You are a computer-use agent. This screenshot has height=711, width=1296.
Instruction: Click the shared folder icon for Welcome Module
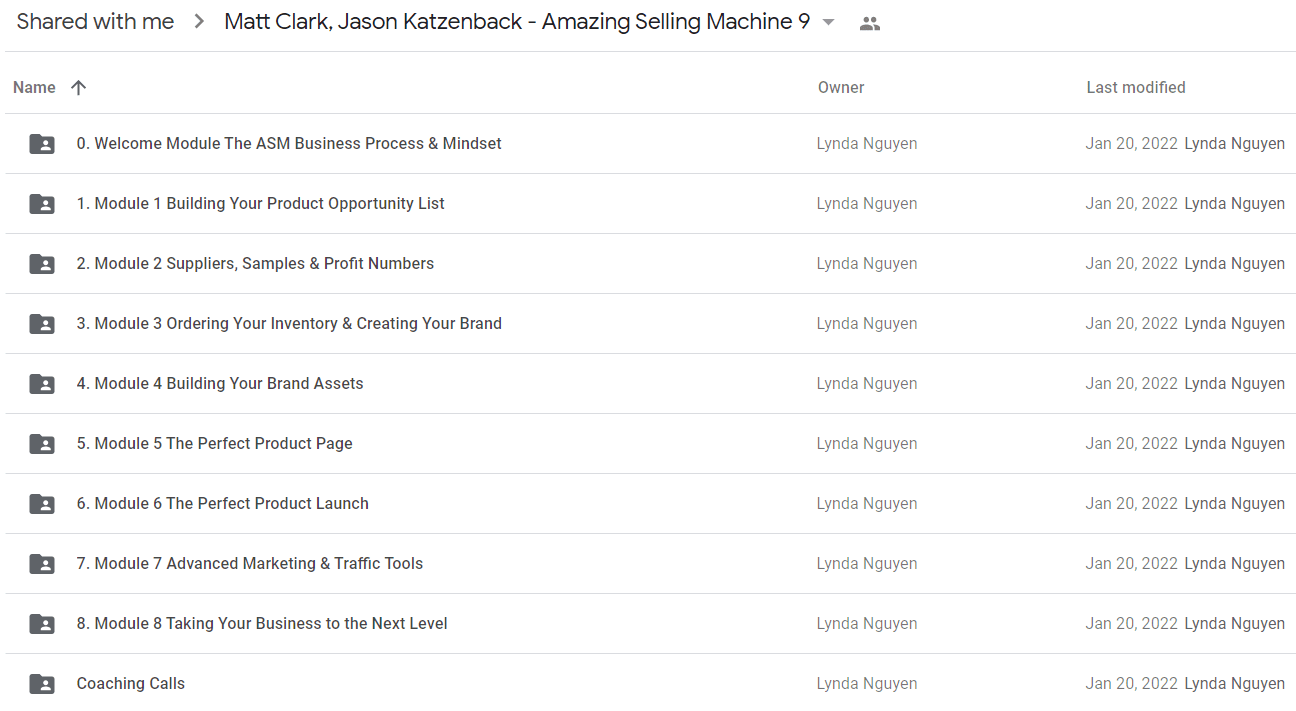coord(42,144)
